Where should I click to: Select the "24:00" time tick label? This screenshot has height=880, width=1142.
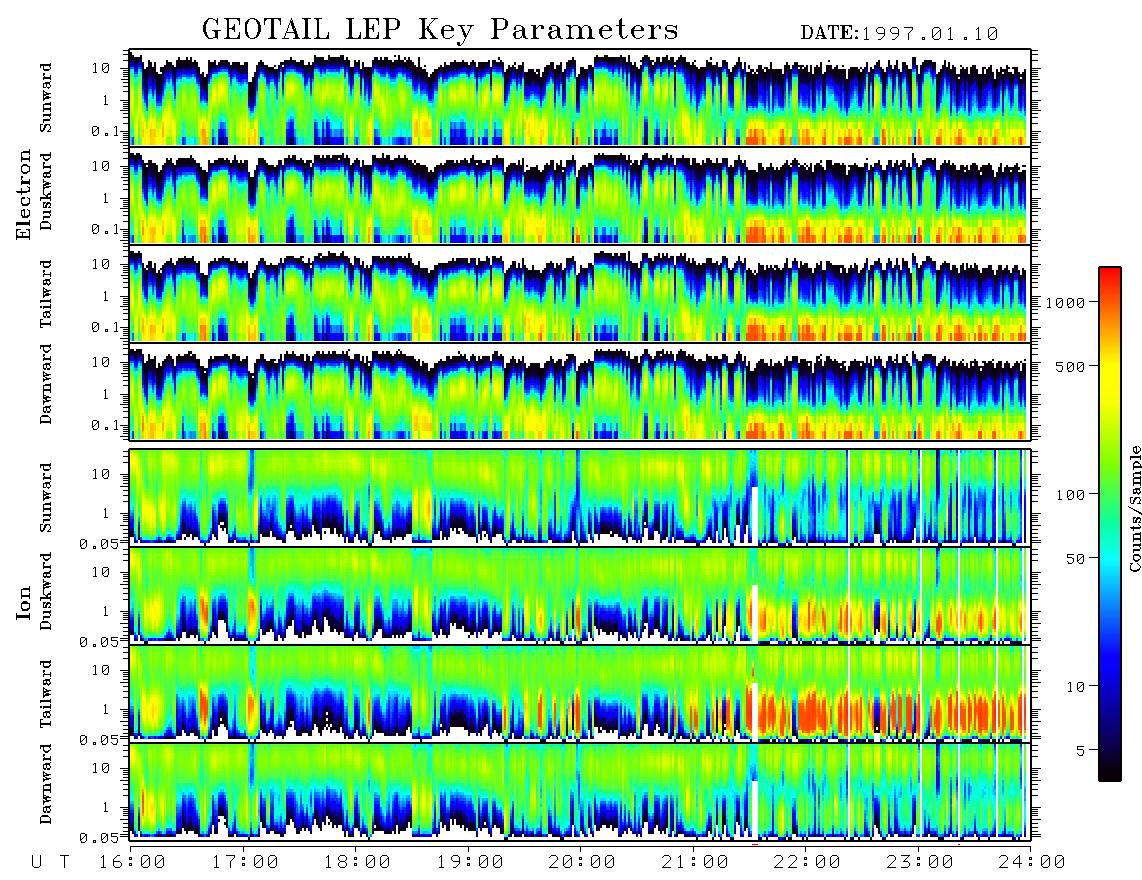[1032, 863]
